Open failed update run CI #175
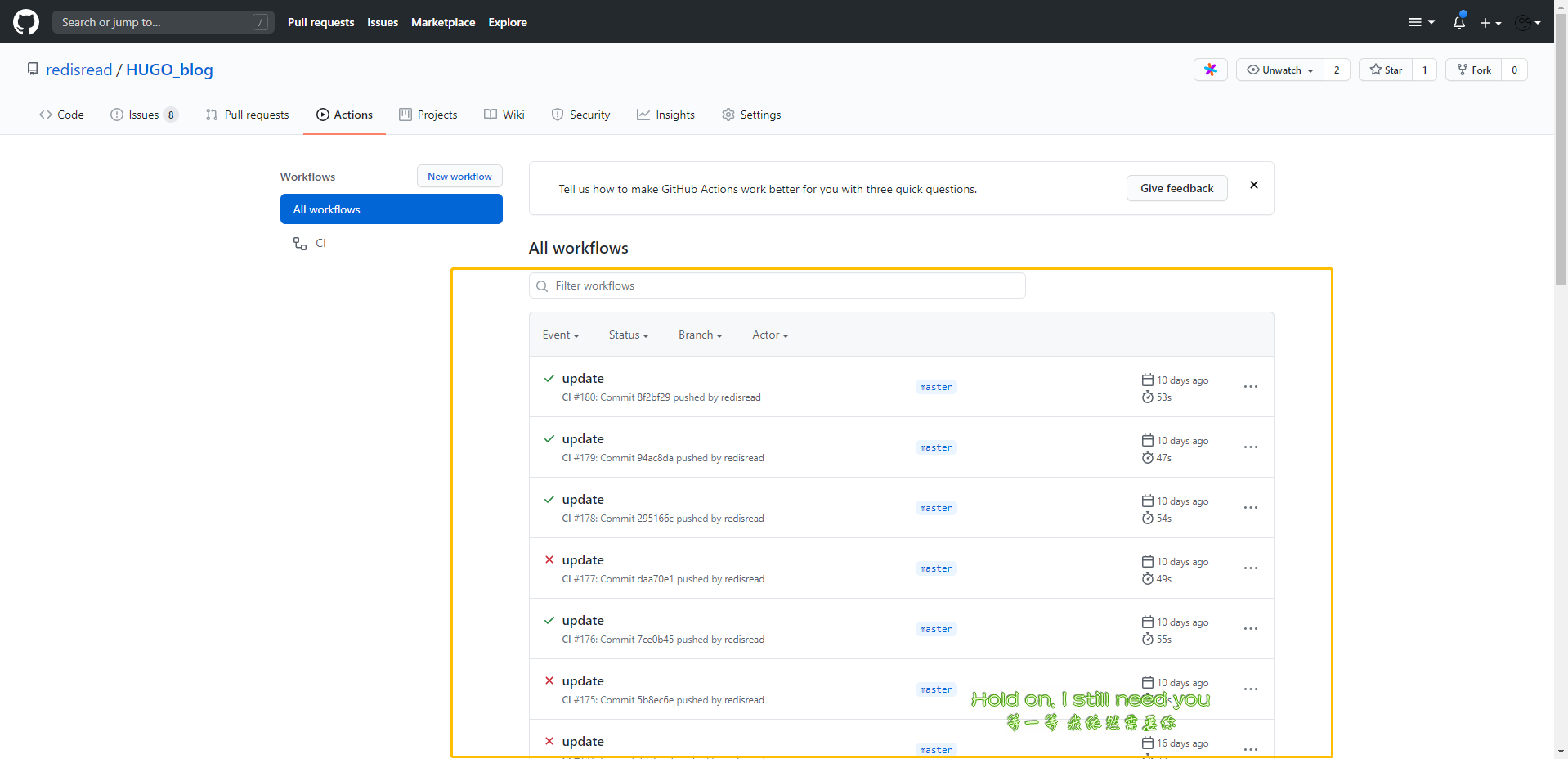Screen dimensions: 1568x759 583,680
